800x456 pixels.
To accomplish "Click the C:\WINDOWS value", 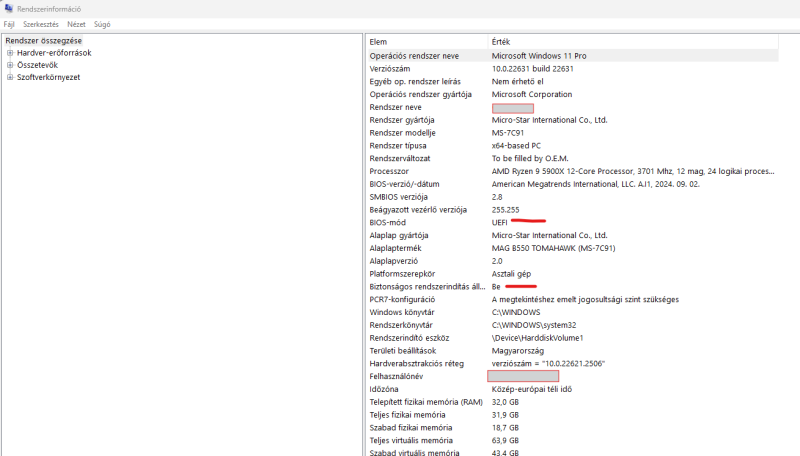I will (516, 312).
